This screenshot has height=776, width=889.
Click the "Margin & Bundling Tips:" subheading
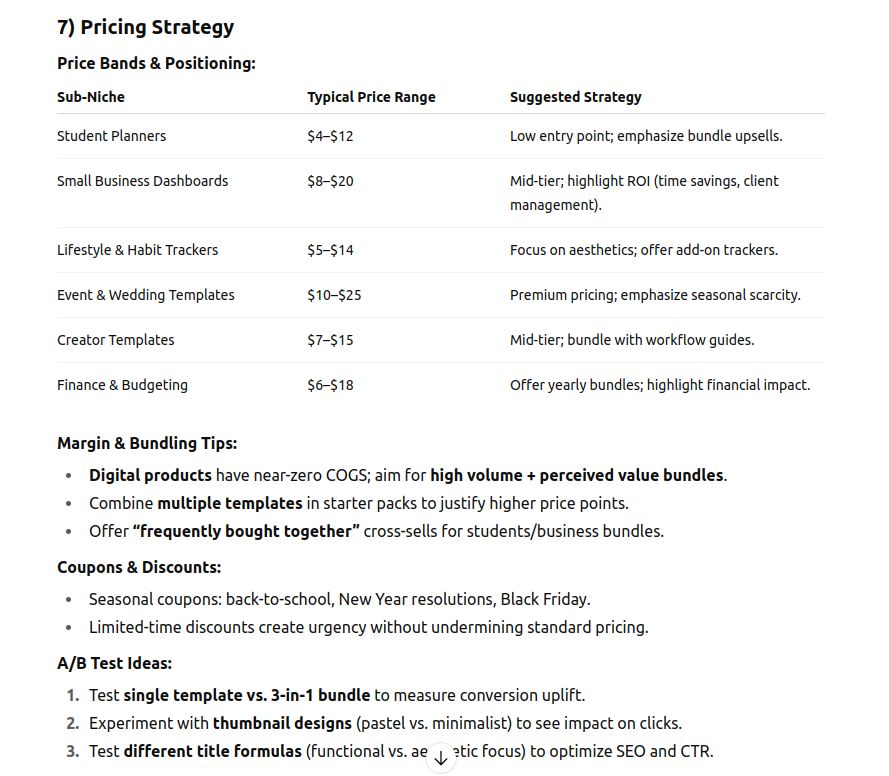coord(147,443)
